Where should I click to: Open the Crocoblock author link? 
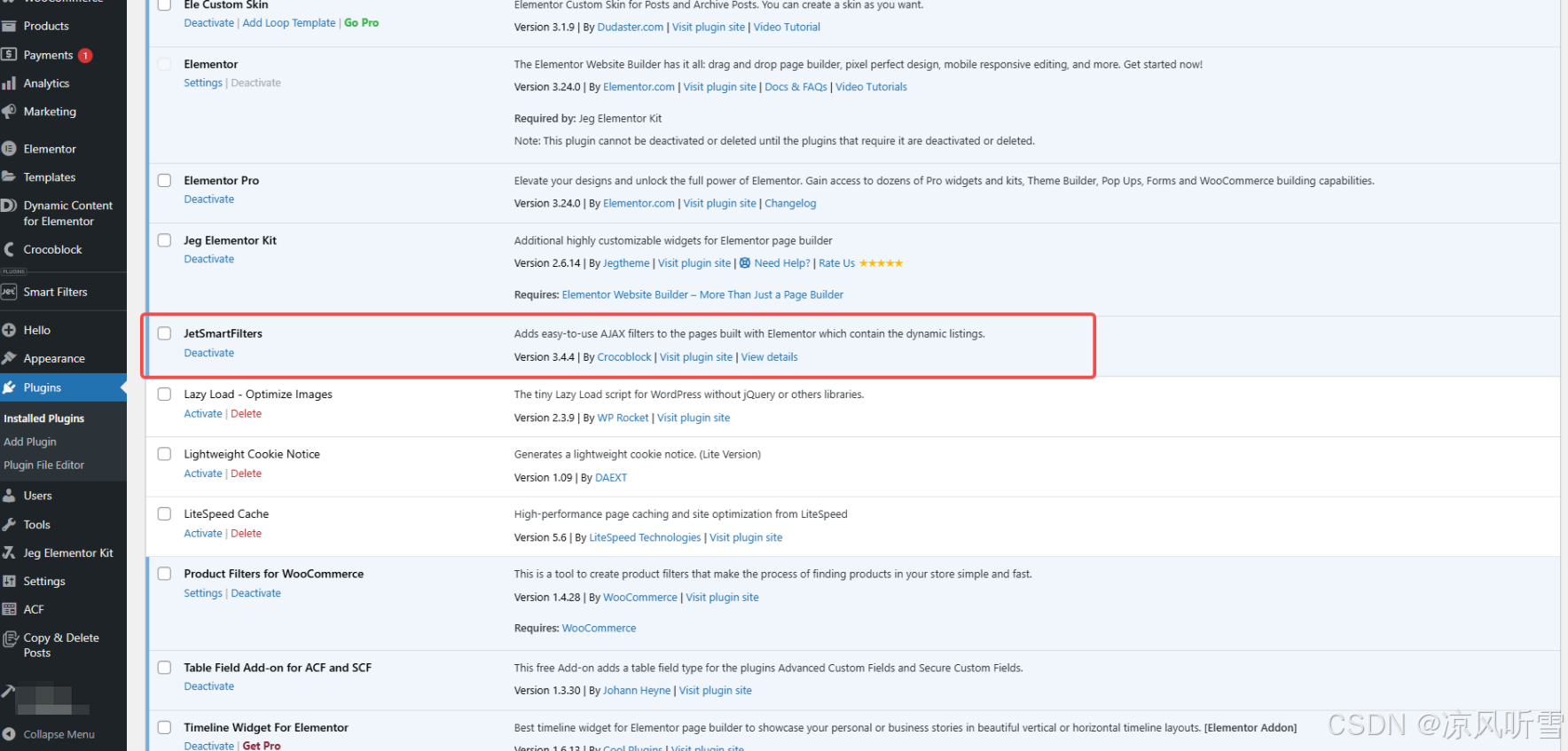click(x=624, y=357)
